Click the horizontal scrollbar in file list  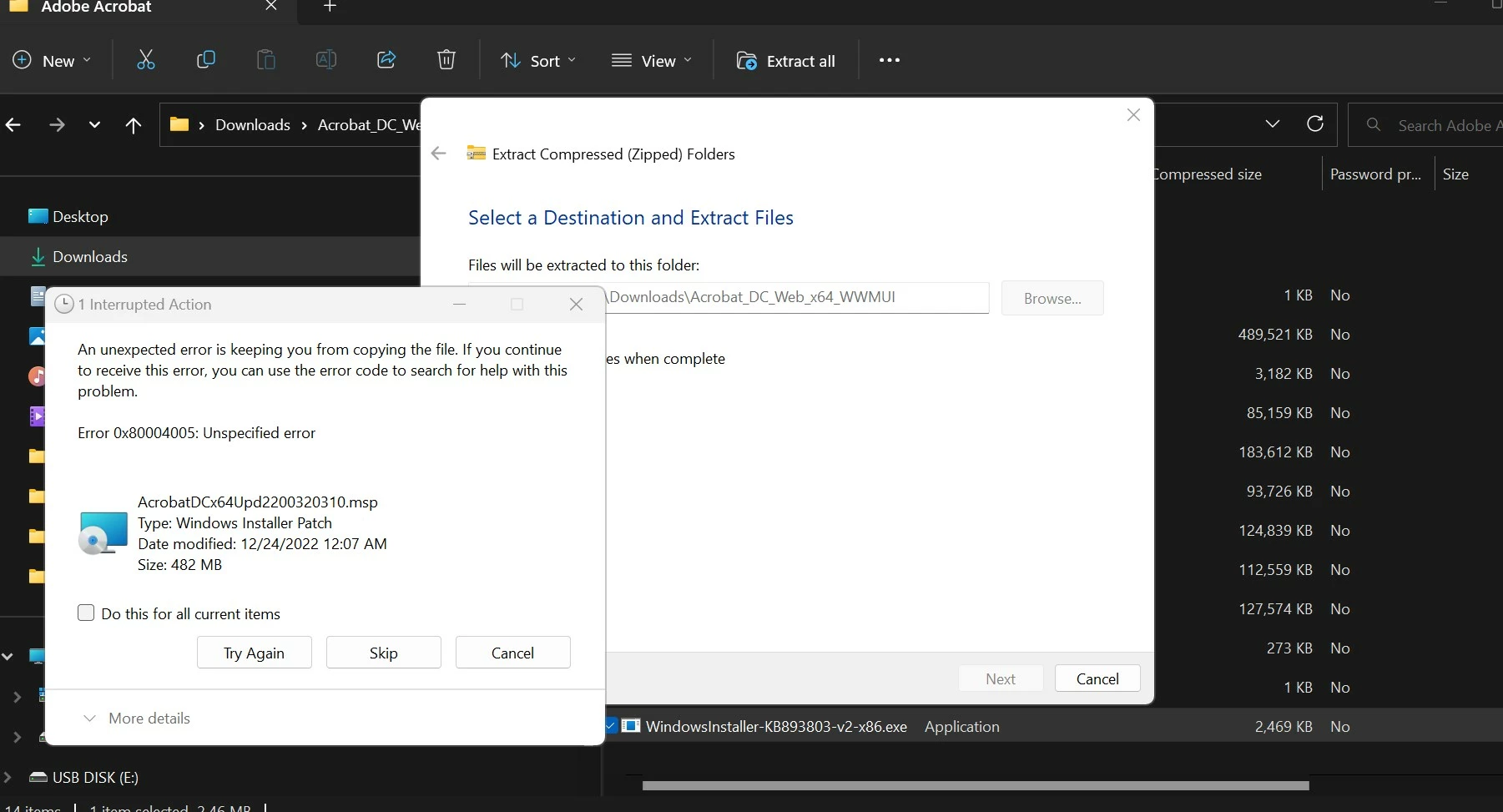click(x=976, y=785)
